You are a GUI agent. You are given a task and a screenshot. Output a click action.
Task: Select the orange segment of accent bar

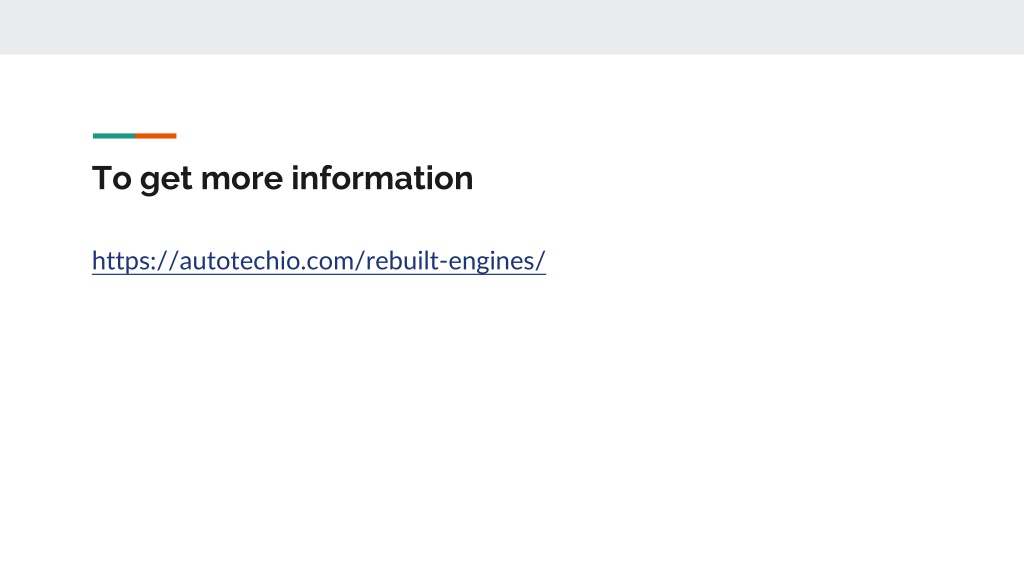155,136
